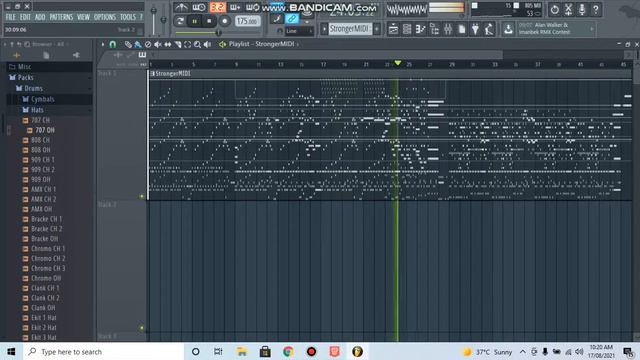Image resolution: width=640 pixels, height=360 pixels.
Task: Select the 707 OH sample
Action: pyautogui.click(x=45, y=130)
